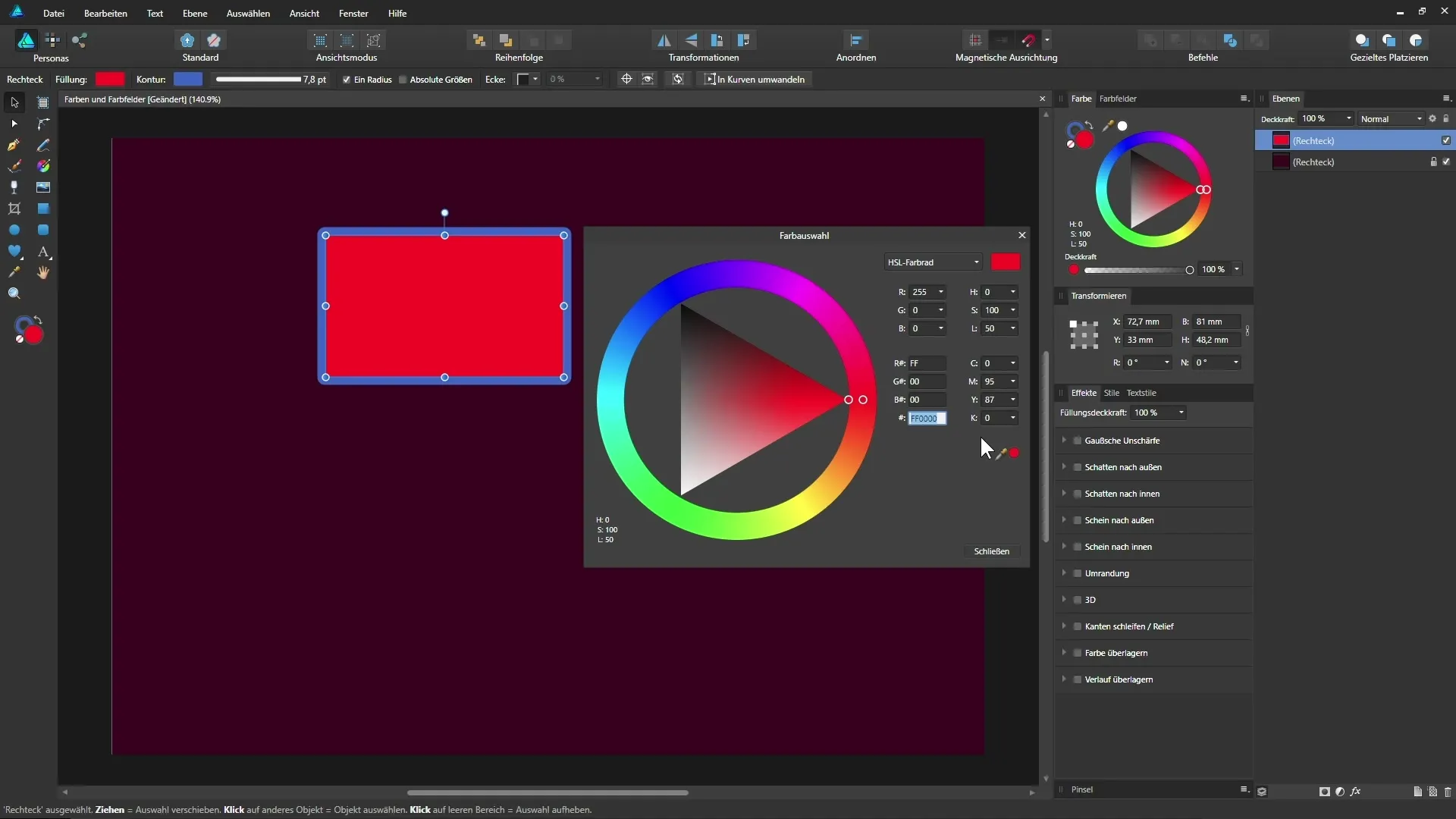Toggle the magnetic snapping magnet icon
This screenshot has height=819, width=1456.
click(x=1029, y=40)
